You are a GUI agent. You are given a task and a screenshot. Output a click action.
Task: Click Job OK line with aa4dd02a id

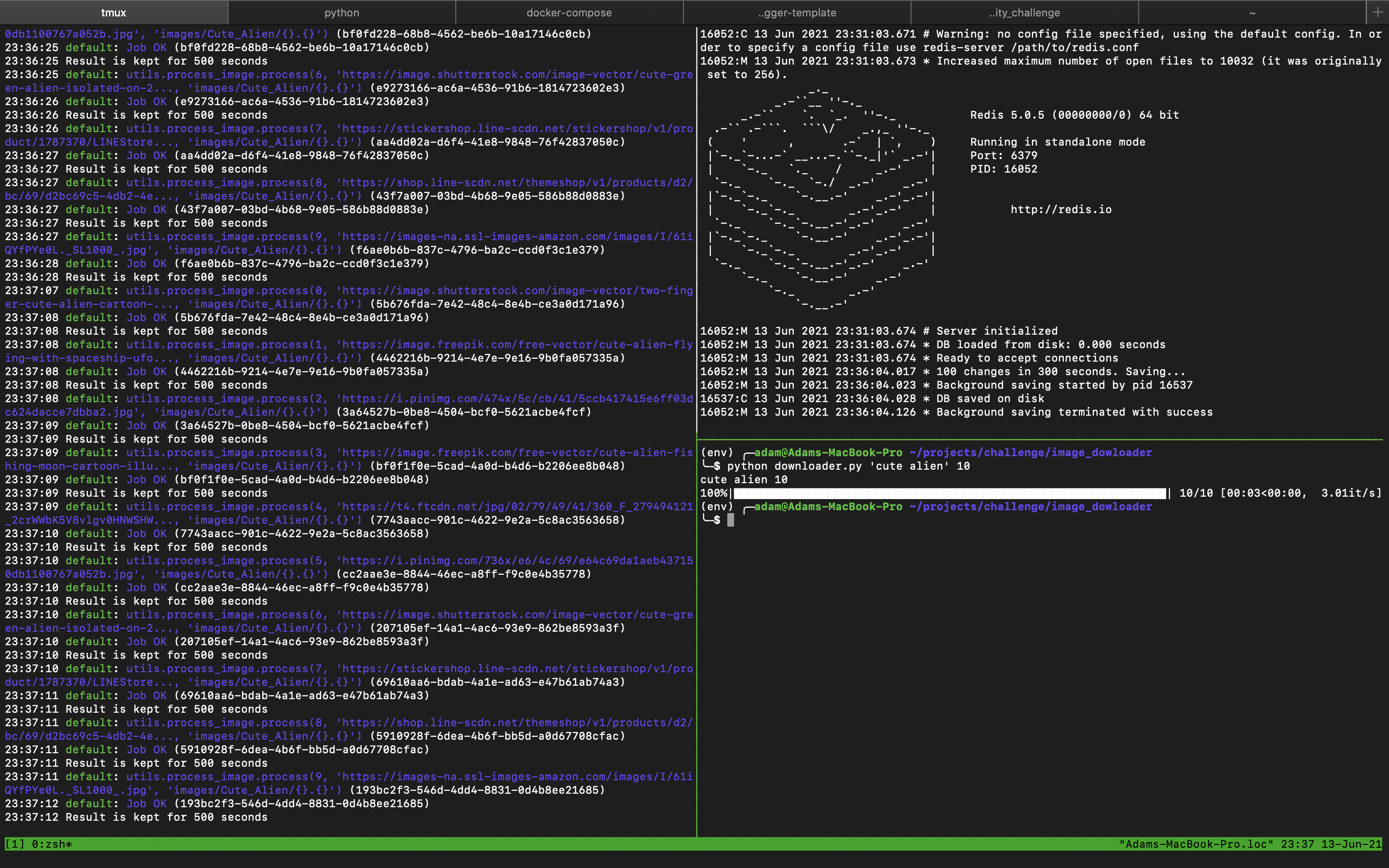tap(218, 156)
